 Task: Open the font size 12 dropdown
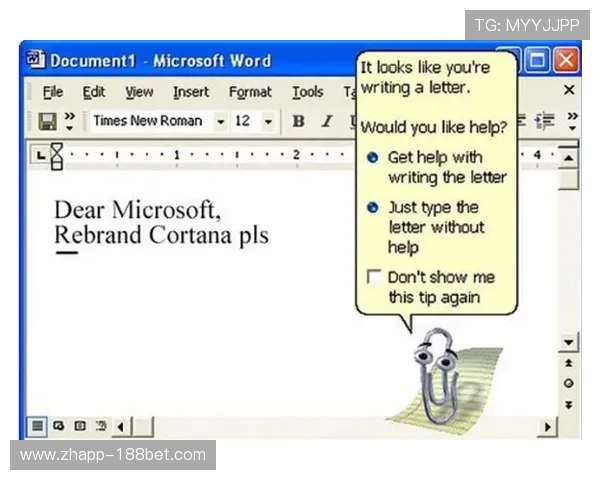tap(268, 121)
